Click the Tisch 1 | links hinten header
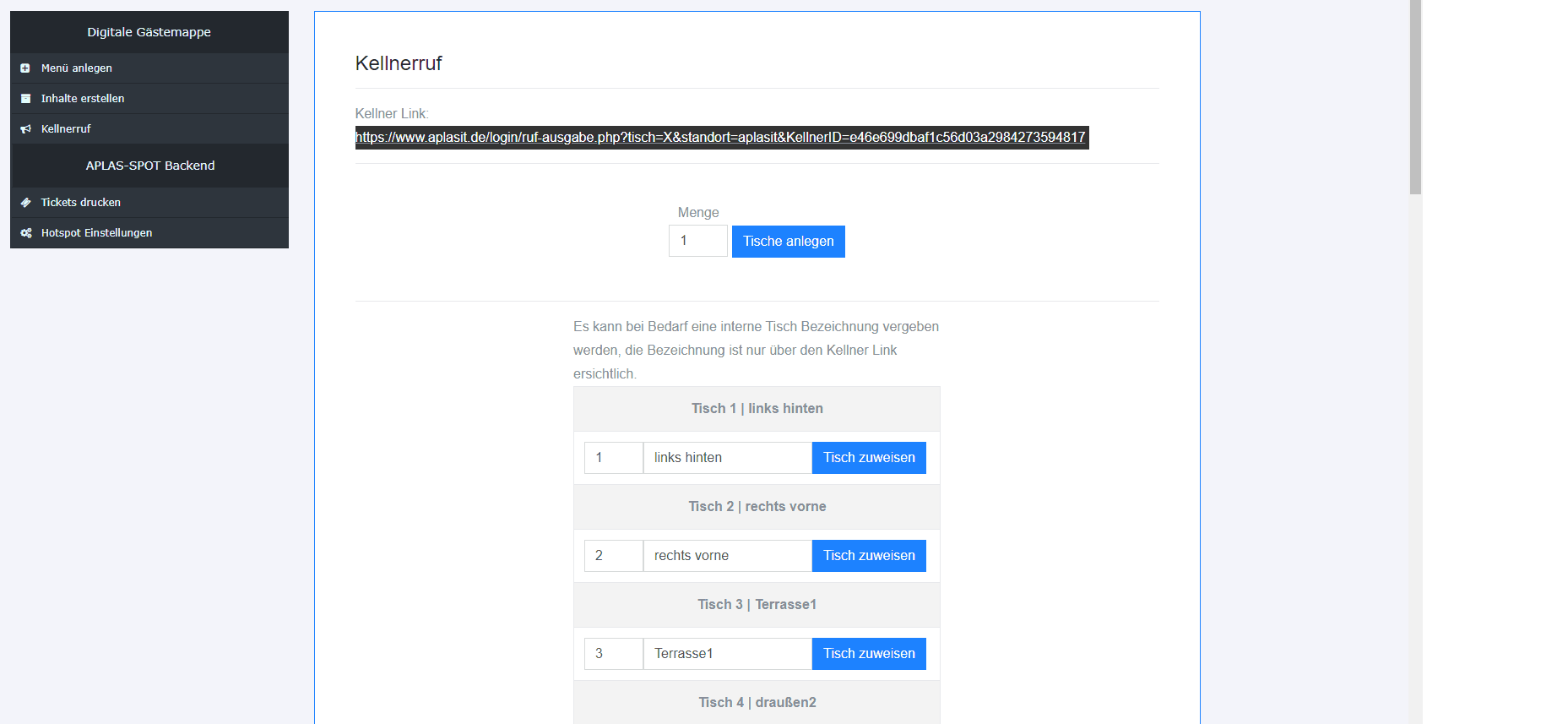Viewport: 1568px width, 724px height. tap(757, 409)
